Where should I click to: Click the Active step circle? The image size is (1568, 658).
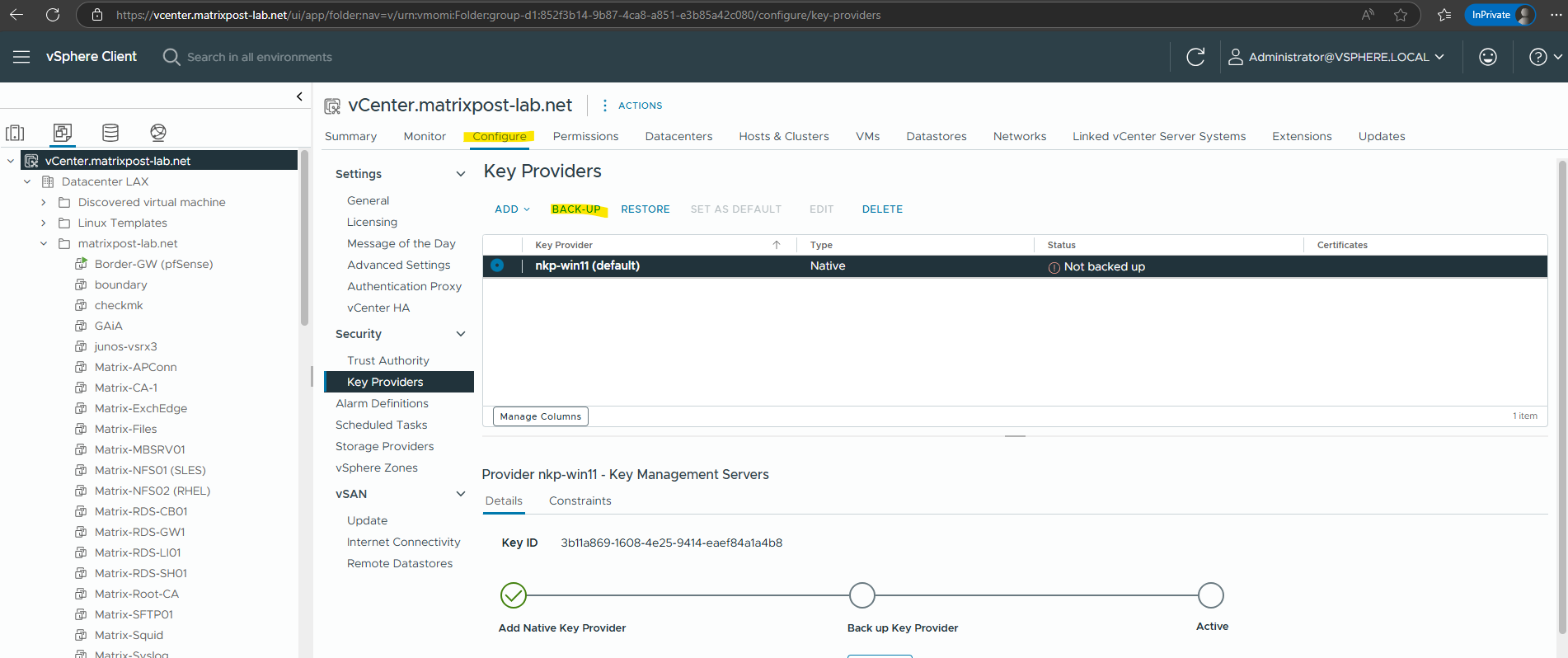coord(1211,595)
